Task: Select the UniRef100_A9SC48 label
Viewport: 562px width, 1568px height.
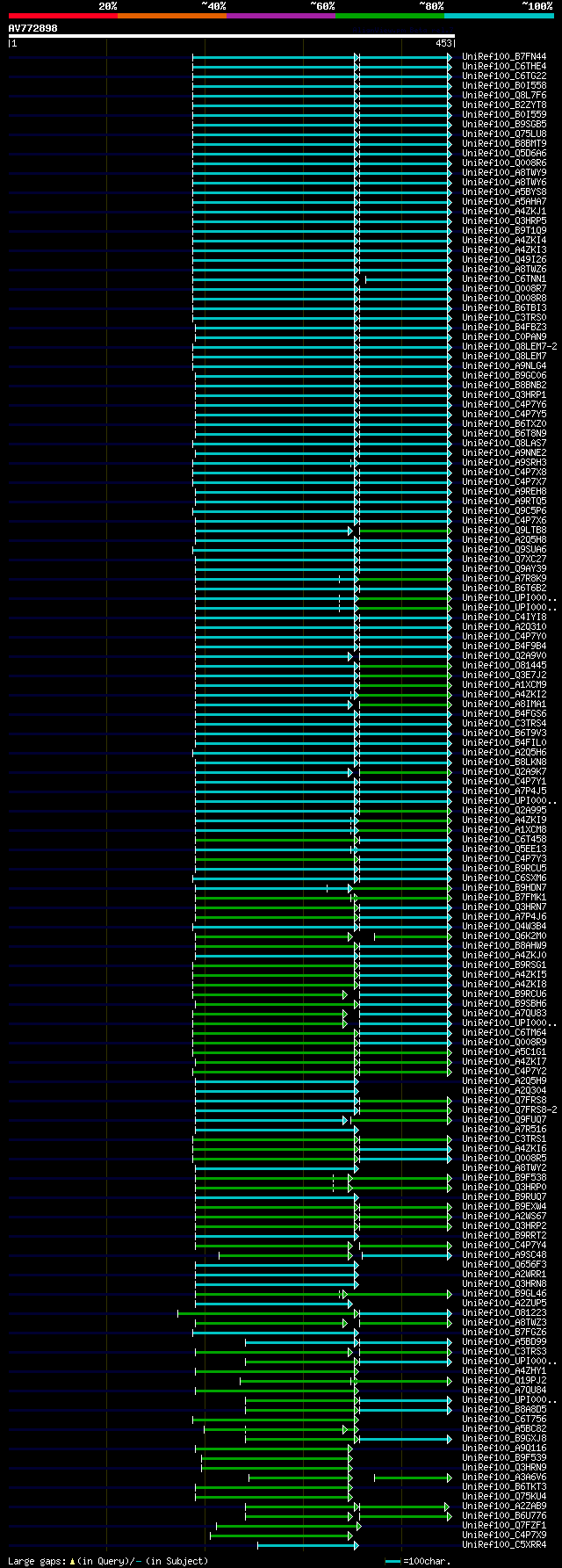Action: (504, 1254)
